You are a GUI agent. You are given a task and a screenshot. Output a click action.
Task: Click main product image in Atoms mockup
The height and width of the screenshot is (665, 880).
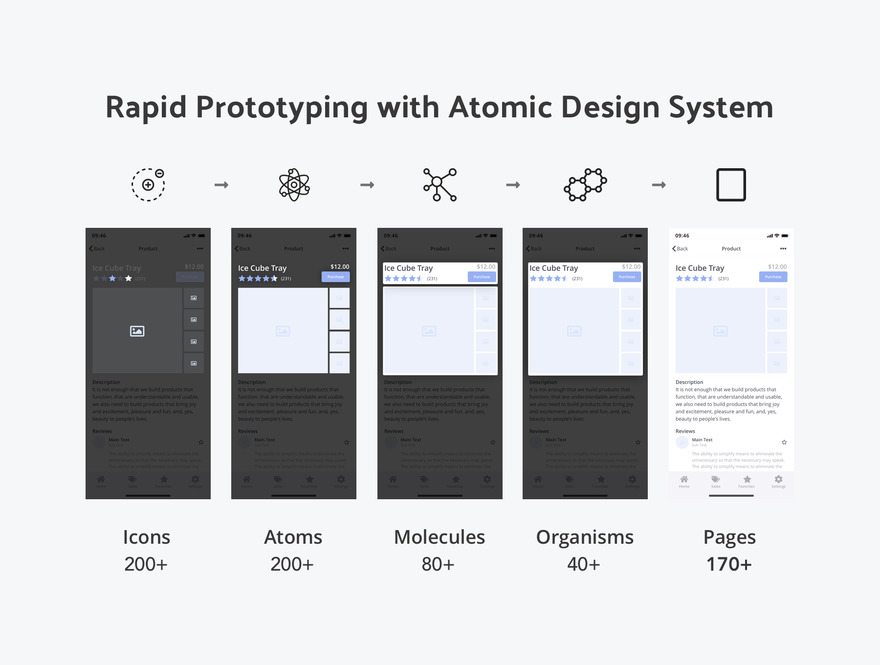coord(282,331)
